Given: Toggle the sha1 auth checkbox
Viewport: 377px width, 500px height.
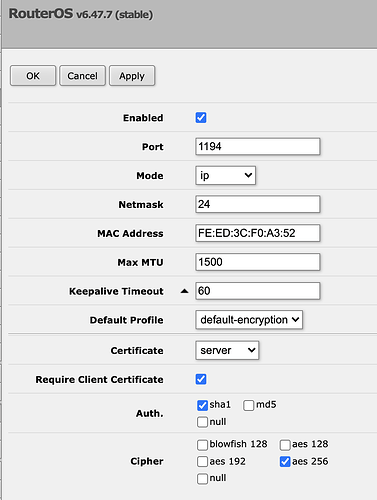Looking at the screenshot, I should coord(202,405).
